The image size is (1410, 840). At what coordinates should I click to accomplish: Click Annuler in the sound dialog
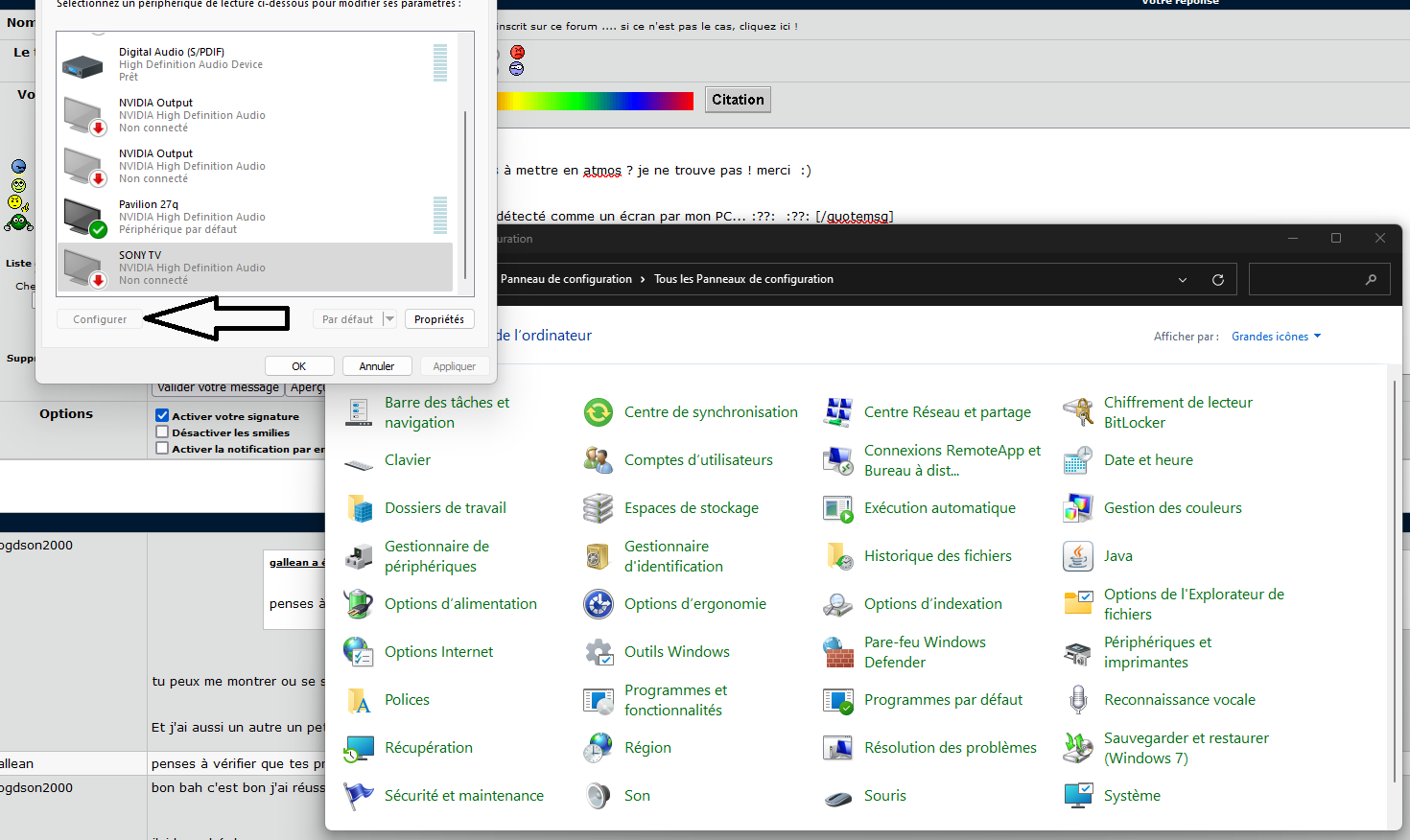pos(377,366)
